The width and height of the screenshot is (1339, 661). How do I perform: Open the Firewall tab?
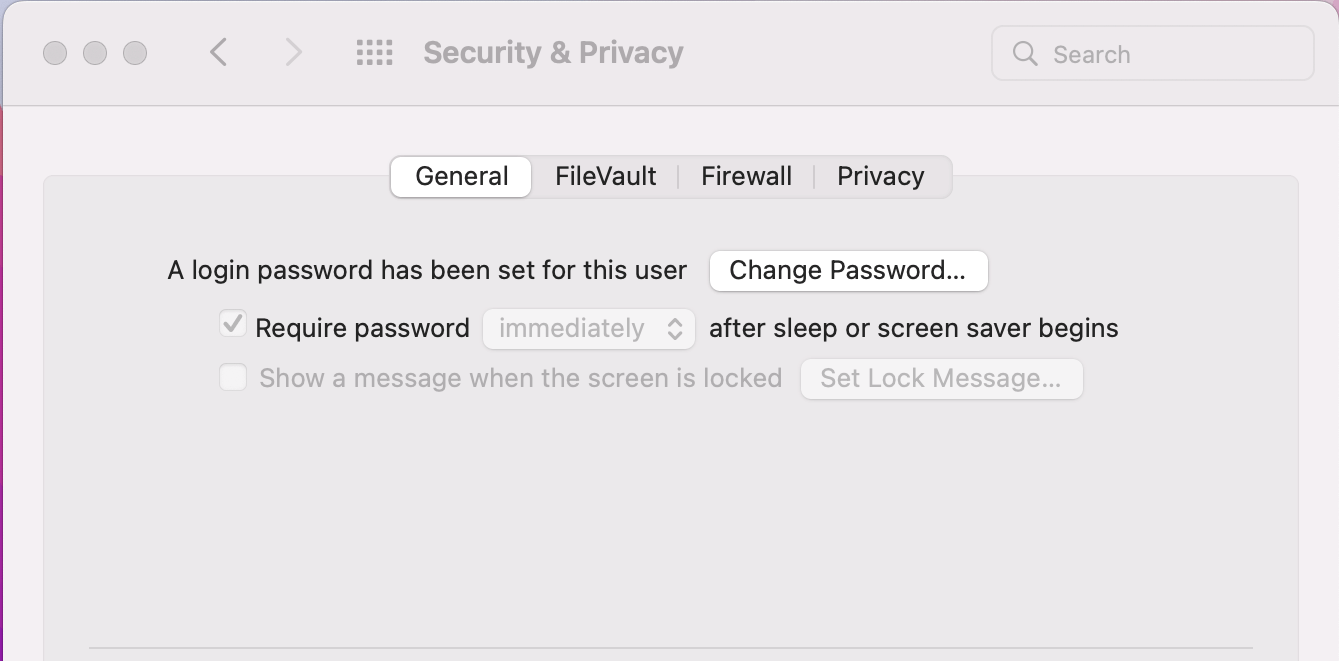point(746,176)
